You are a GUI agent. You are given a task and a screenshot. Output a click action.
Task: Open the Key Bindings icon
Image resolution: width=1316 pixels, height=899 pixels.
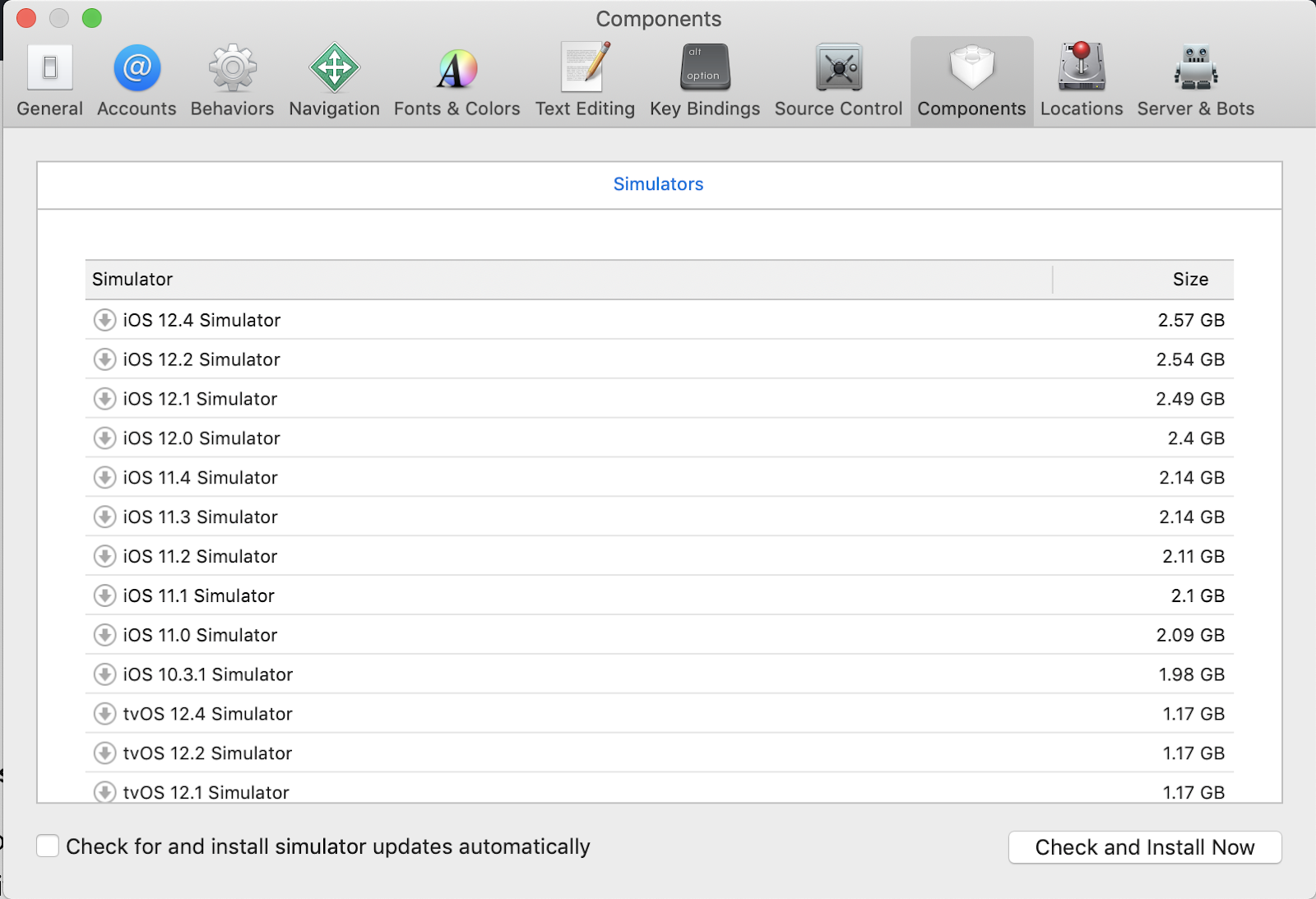point(705,67)
